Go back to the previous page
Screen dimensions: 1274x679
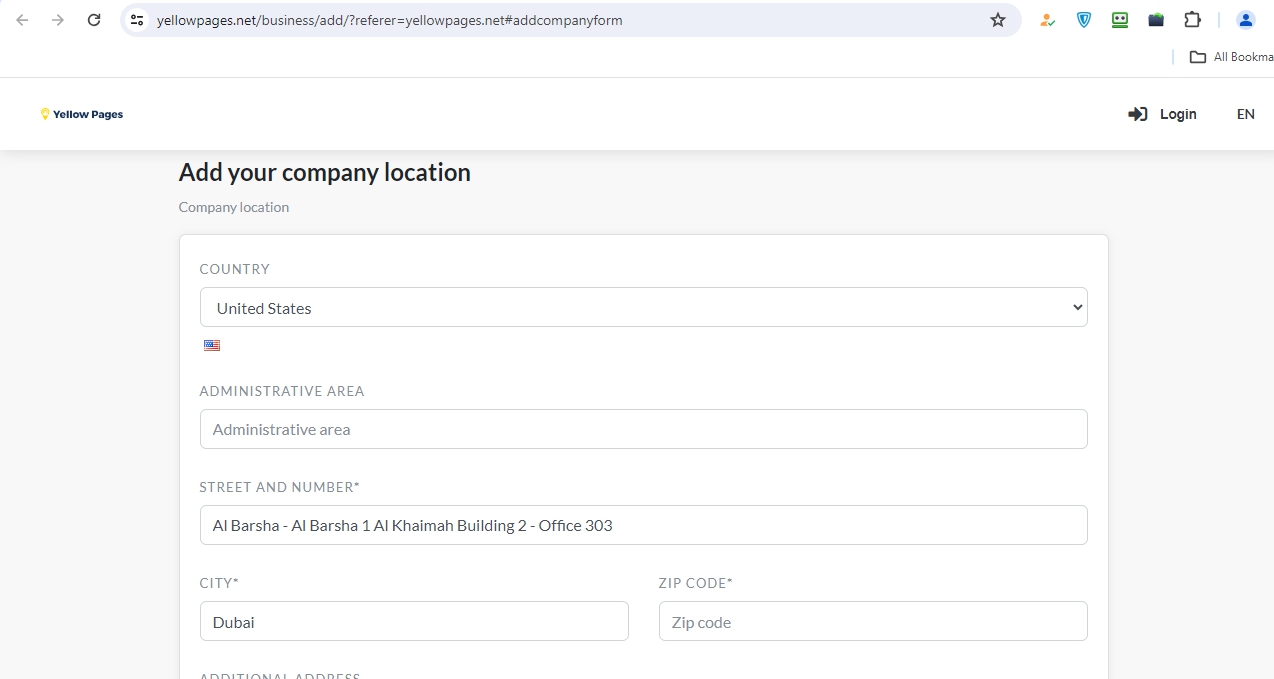22,20
